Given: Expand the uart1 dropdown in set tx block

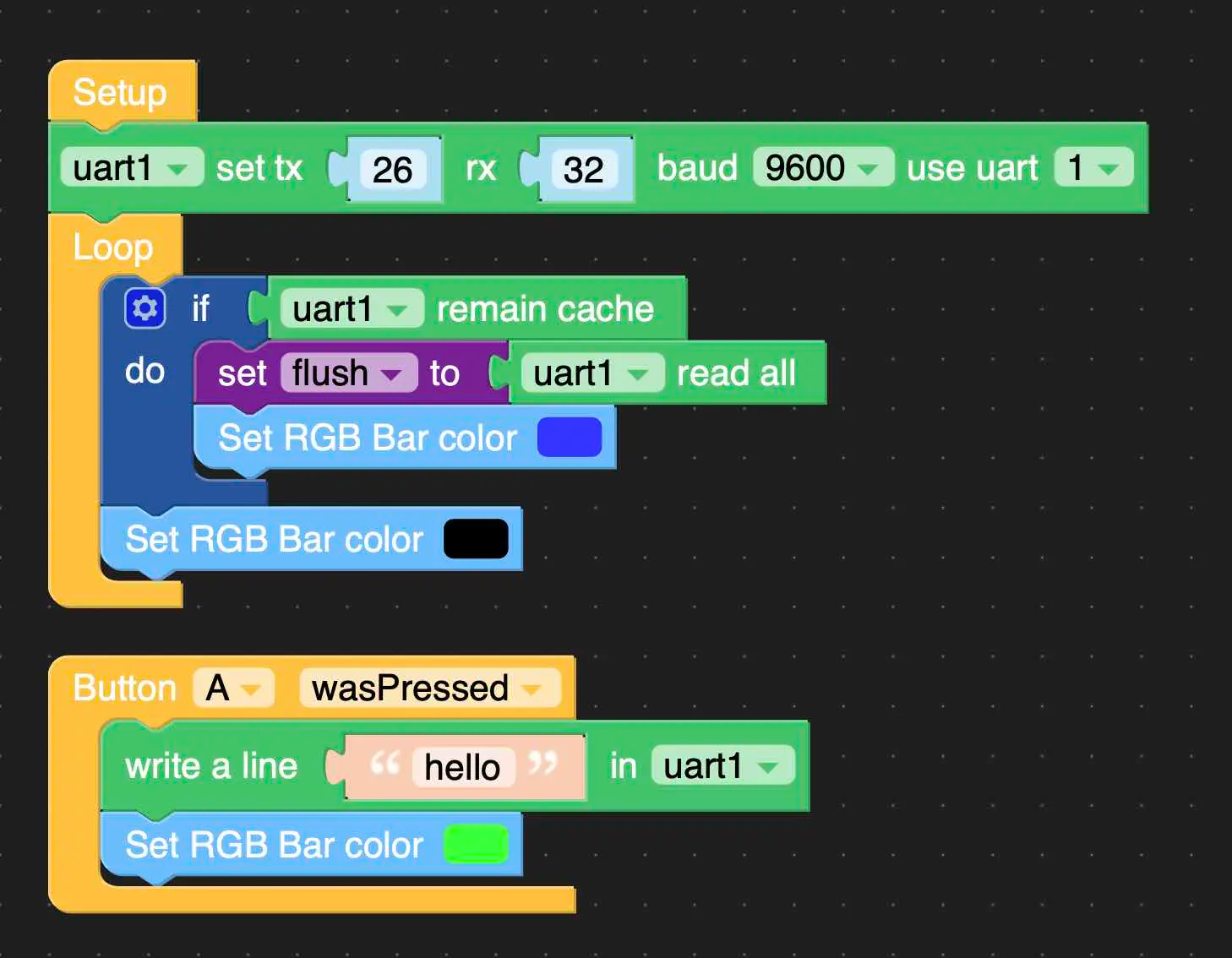Looking at the screenshot, I should (131, 168).
